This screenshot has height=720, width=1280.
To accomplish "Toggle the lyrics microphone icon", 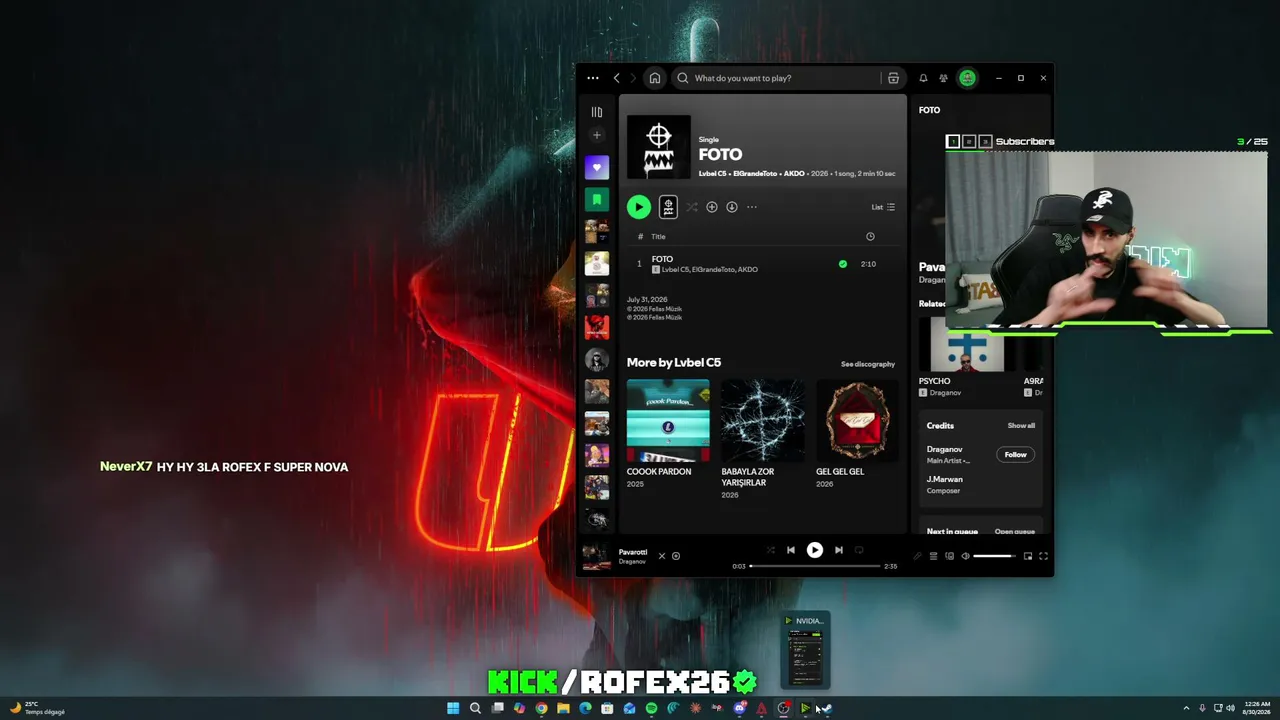I will [x=917, y=556].
